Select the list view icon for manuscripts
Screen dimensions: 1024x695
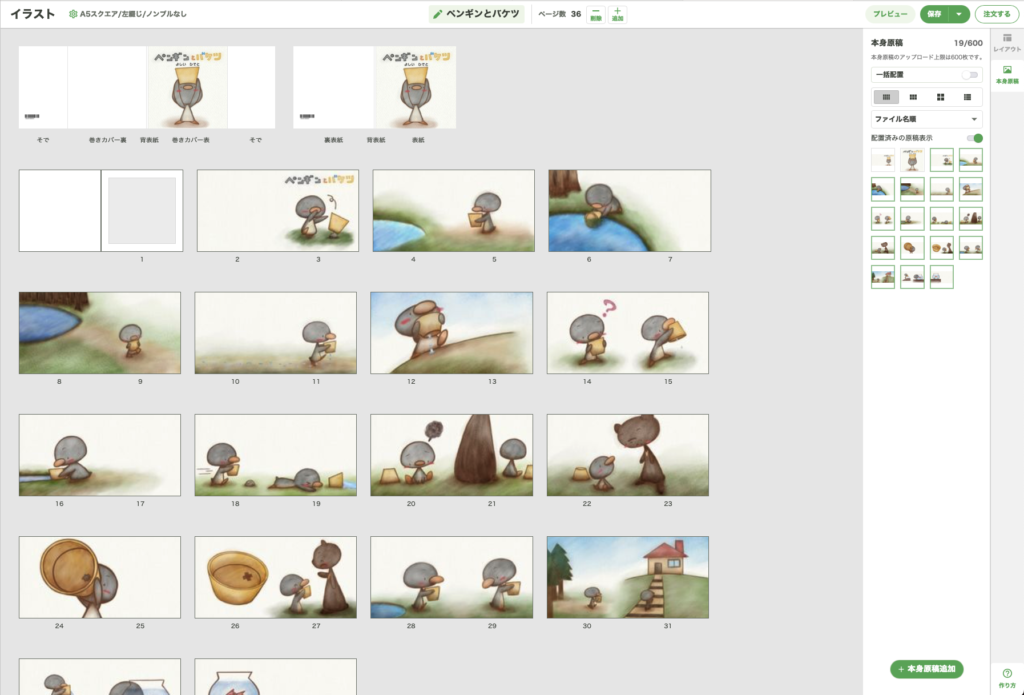pos(967,97)
